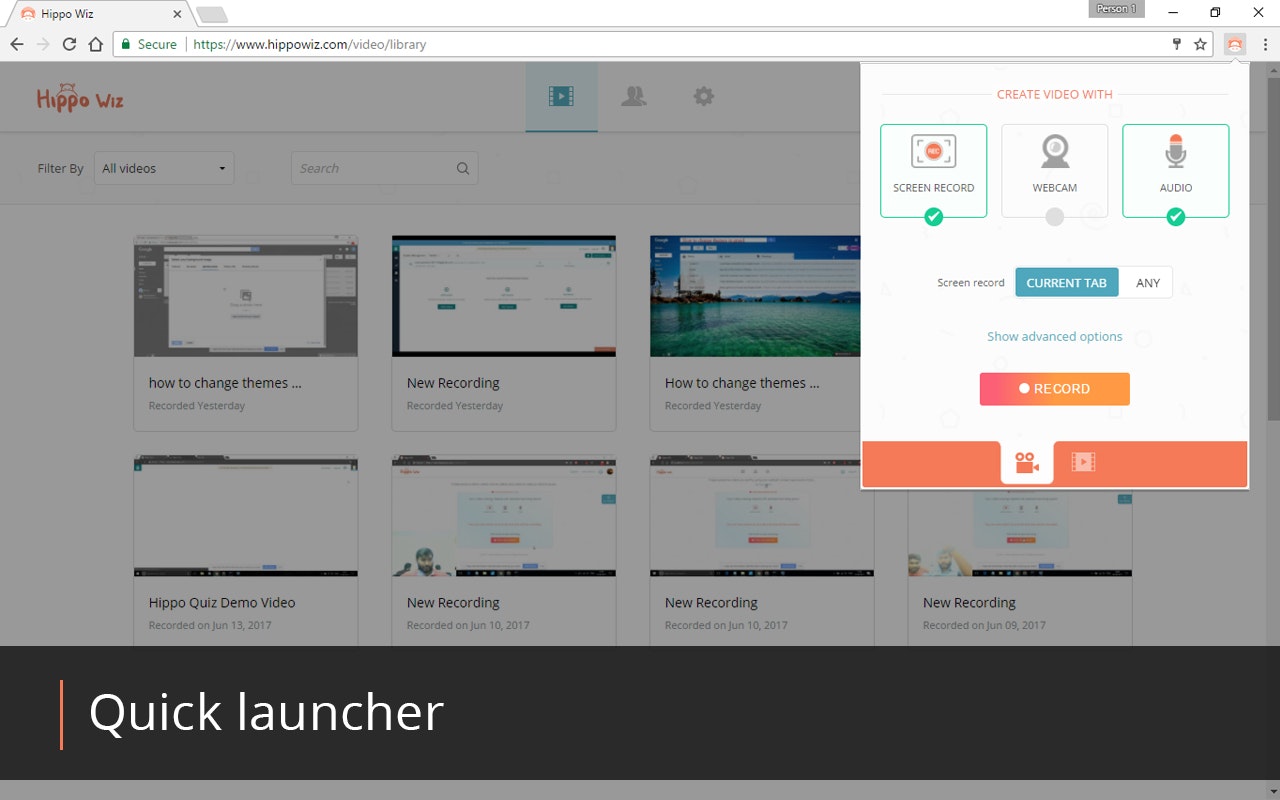Go back to the previous page
Image resolution: width=1280 pixels, height=800 pixels.
[x=16, y=44]
